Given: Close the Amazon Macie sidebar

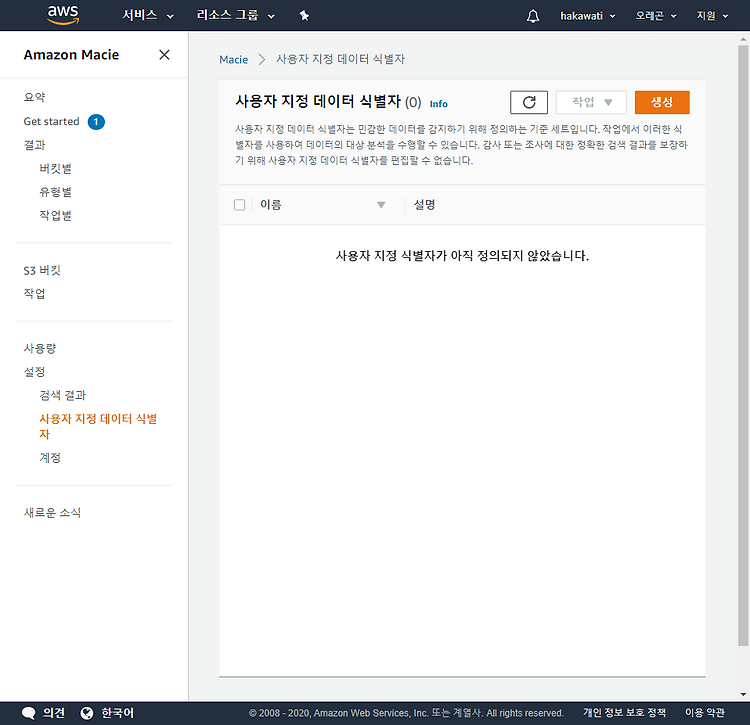Looking at the screenshot, I should pyautogui.click(x=164, y=55).
